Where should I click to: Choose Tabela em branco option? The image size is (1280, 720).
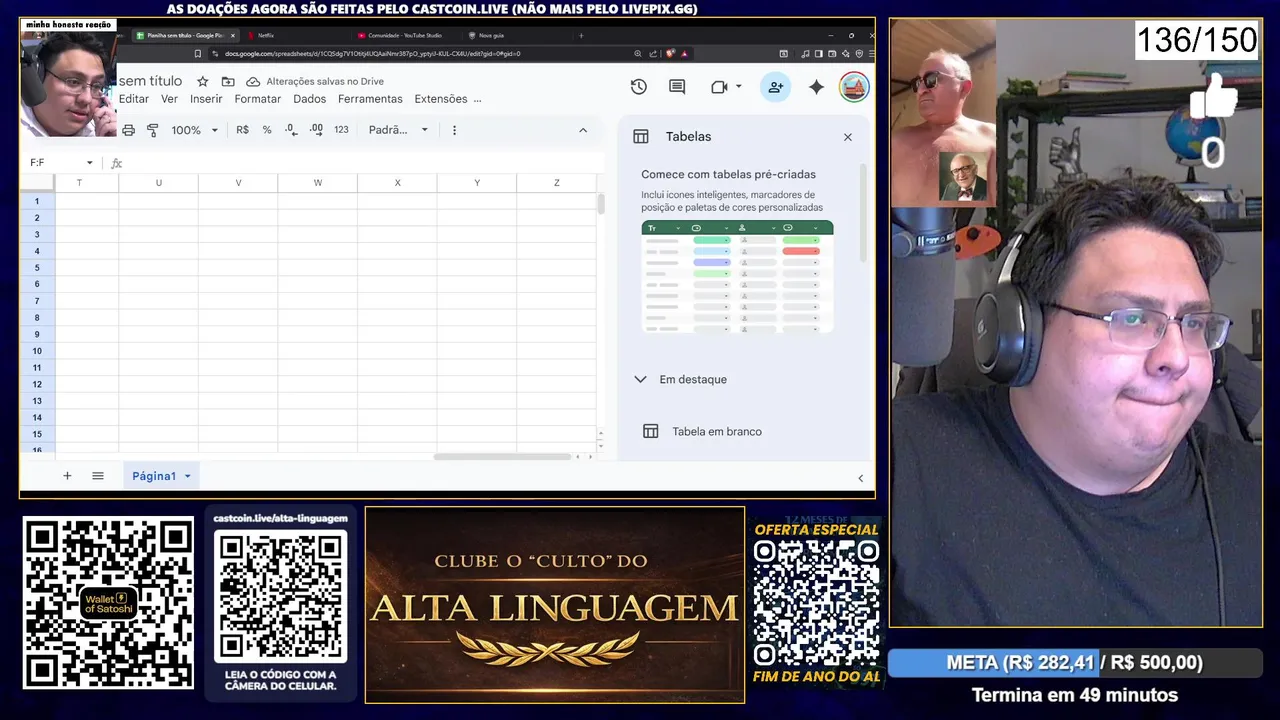click(717, 432)
